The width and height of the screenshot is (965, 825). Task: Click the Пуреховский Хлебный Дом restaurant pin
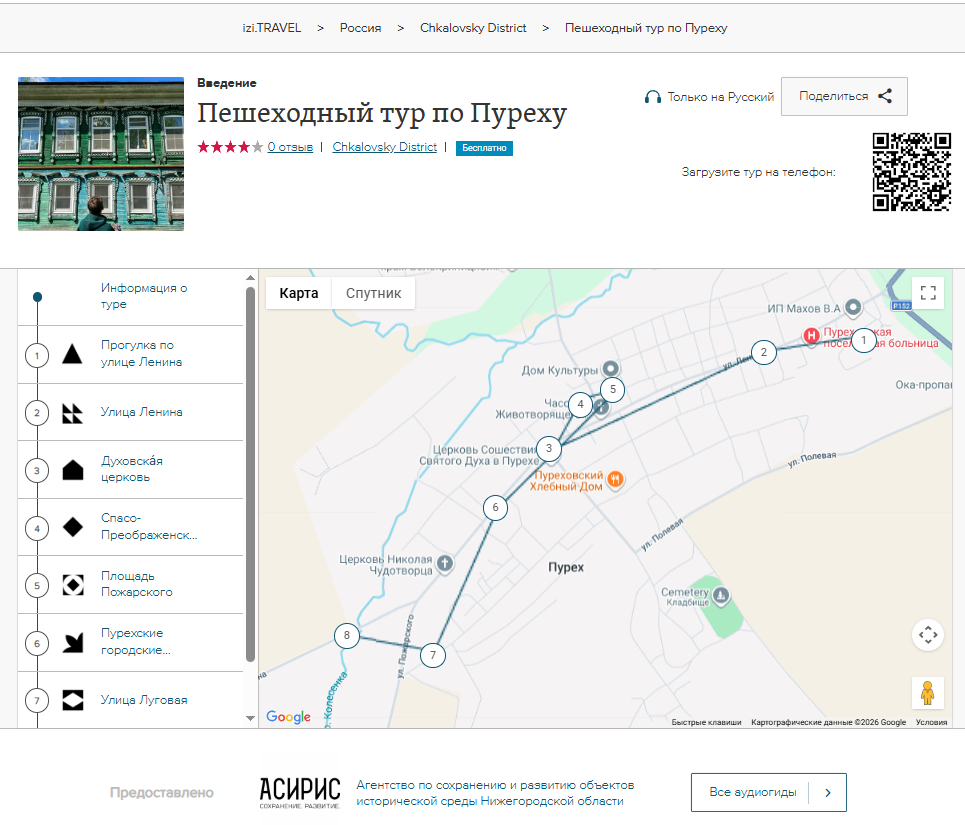pos(616,479)
